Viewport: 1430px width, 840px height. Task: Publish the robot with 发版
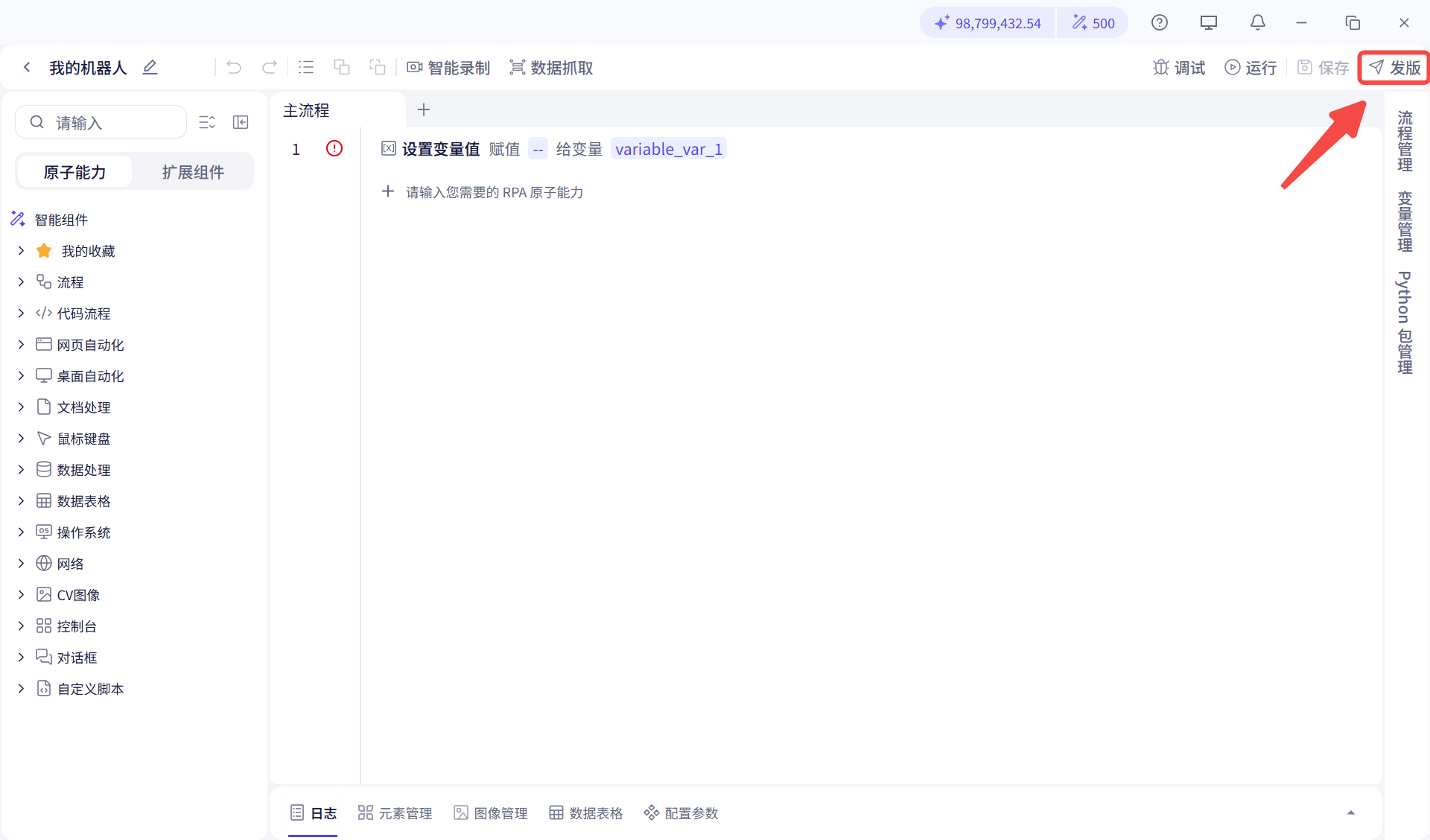click(x=1395, y=68)
